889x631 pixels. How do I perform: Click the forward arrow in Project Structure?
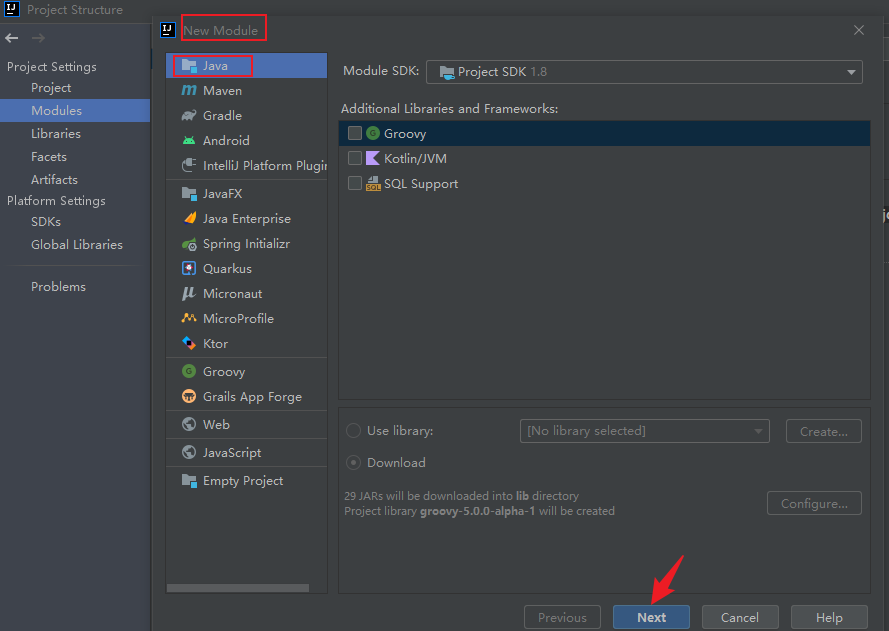[x=38, y=38]
